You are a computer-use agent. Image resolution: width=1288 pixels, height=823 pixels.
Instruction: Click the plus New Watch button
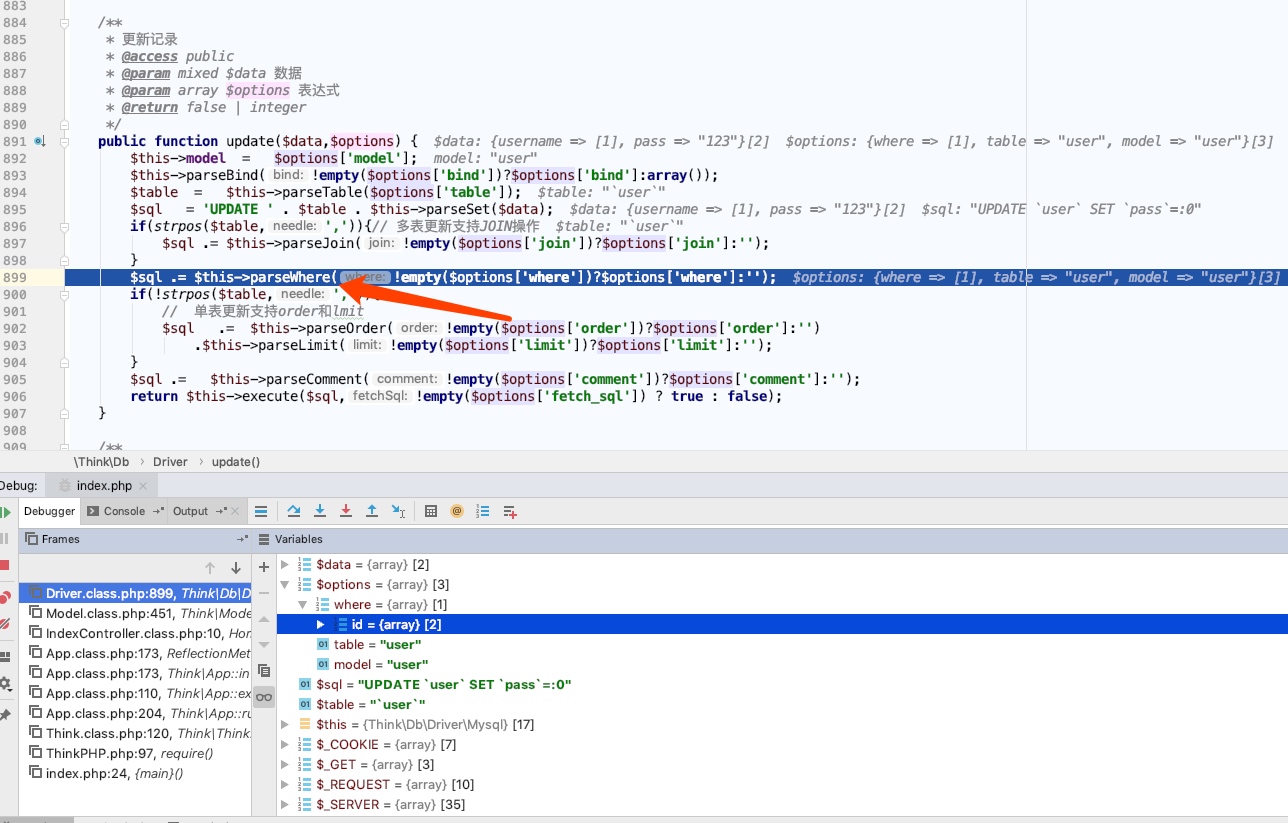pos(264,567)
